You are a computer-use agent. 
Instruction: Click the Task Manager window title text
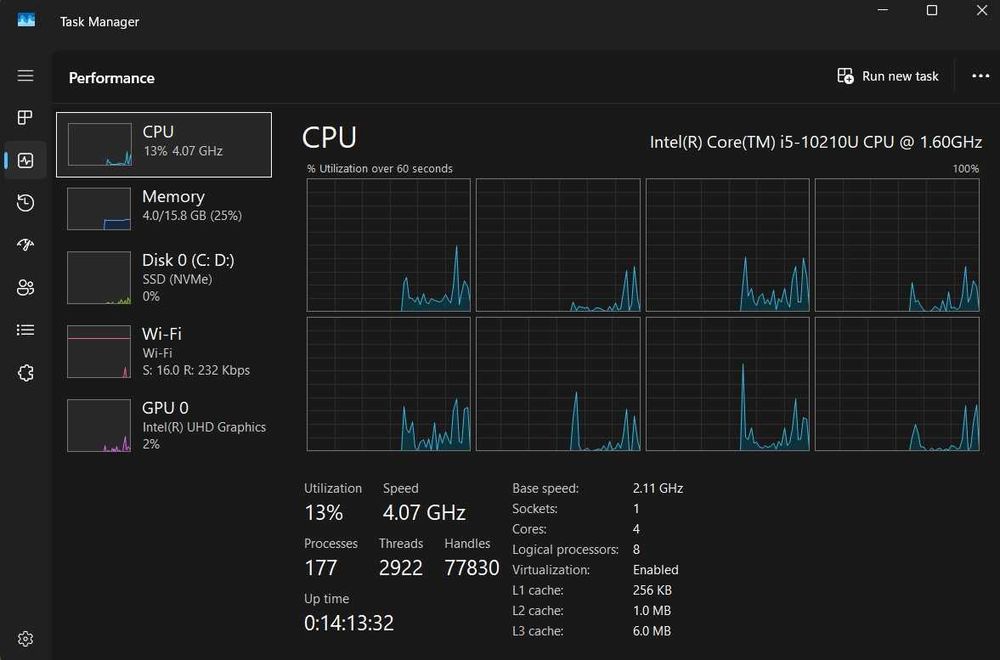coord(99,21)
